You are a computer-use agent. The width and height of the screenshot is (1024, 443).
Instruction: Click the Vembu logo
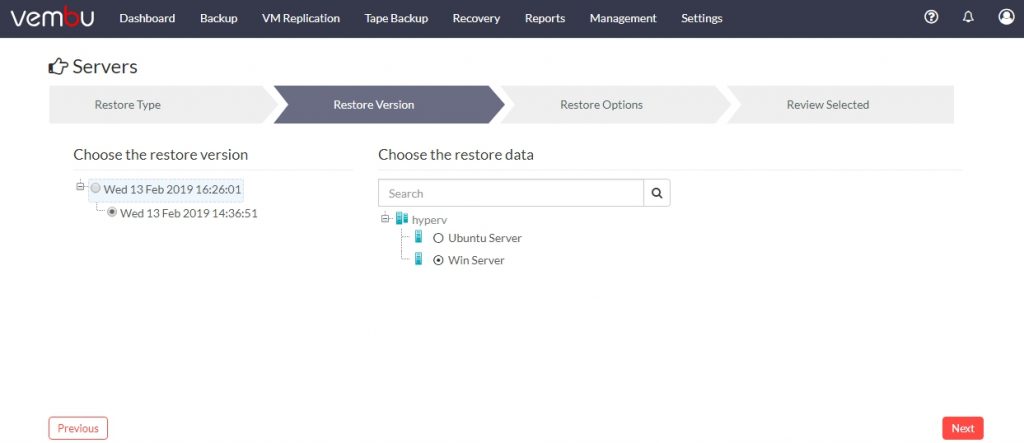pos(52,18)
